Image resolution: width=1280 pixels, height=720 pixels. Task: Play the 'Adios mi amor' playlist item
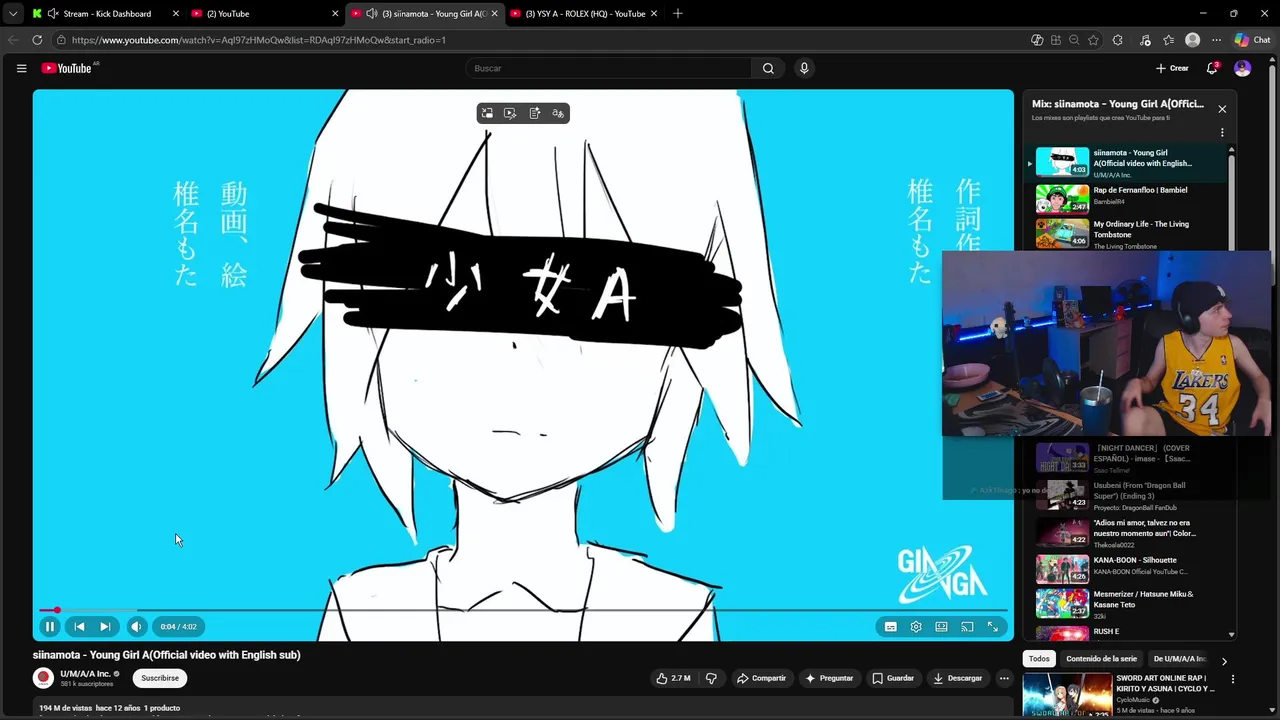click(x=1128, y=531)
